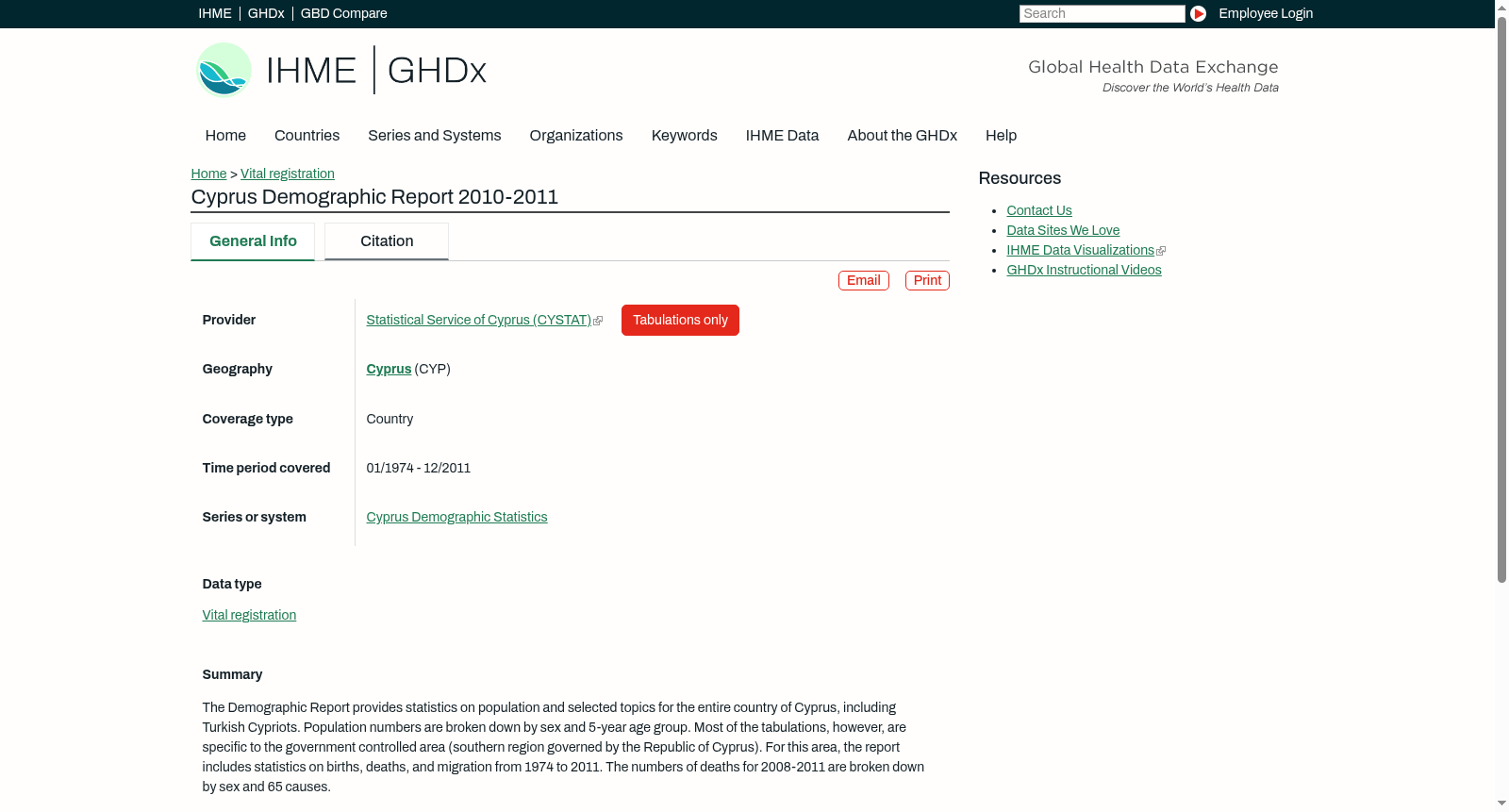Click the Tabulations only badge
The height and width of the screenshot is (812, 1509).
(x=680, y=320)
